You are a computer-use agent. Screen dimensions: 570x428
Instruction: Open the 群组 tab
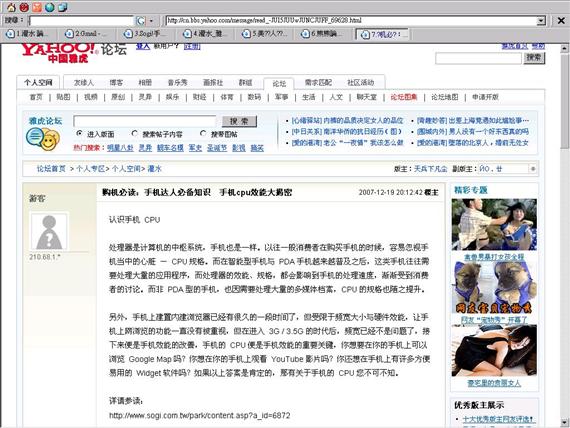coord(245,83)
